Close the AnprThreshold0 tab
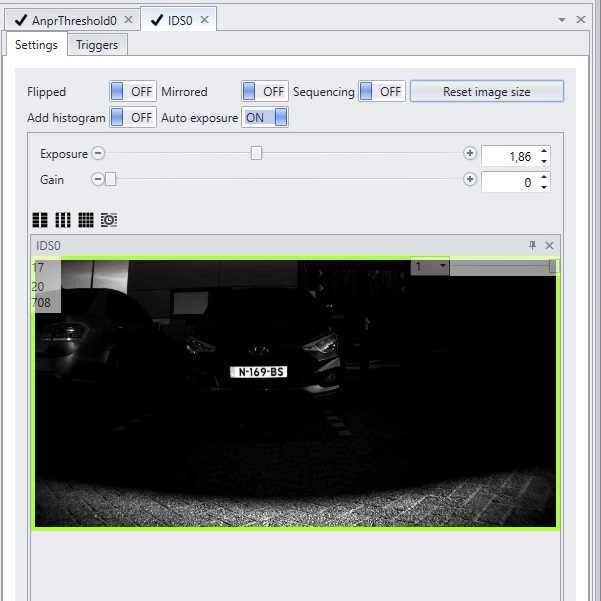The image size is (601, 601). [x=128, y=20]
